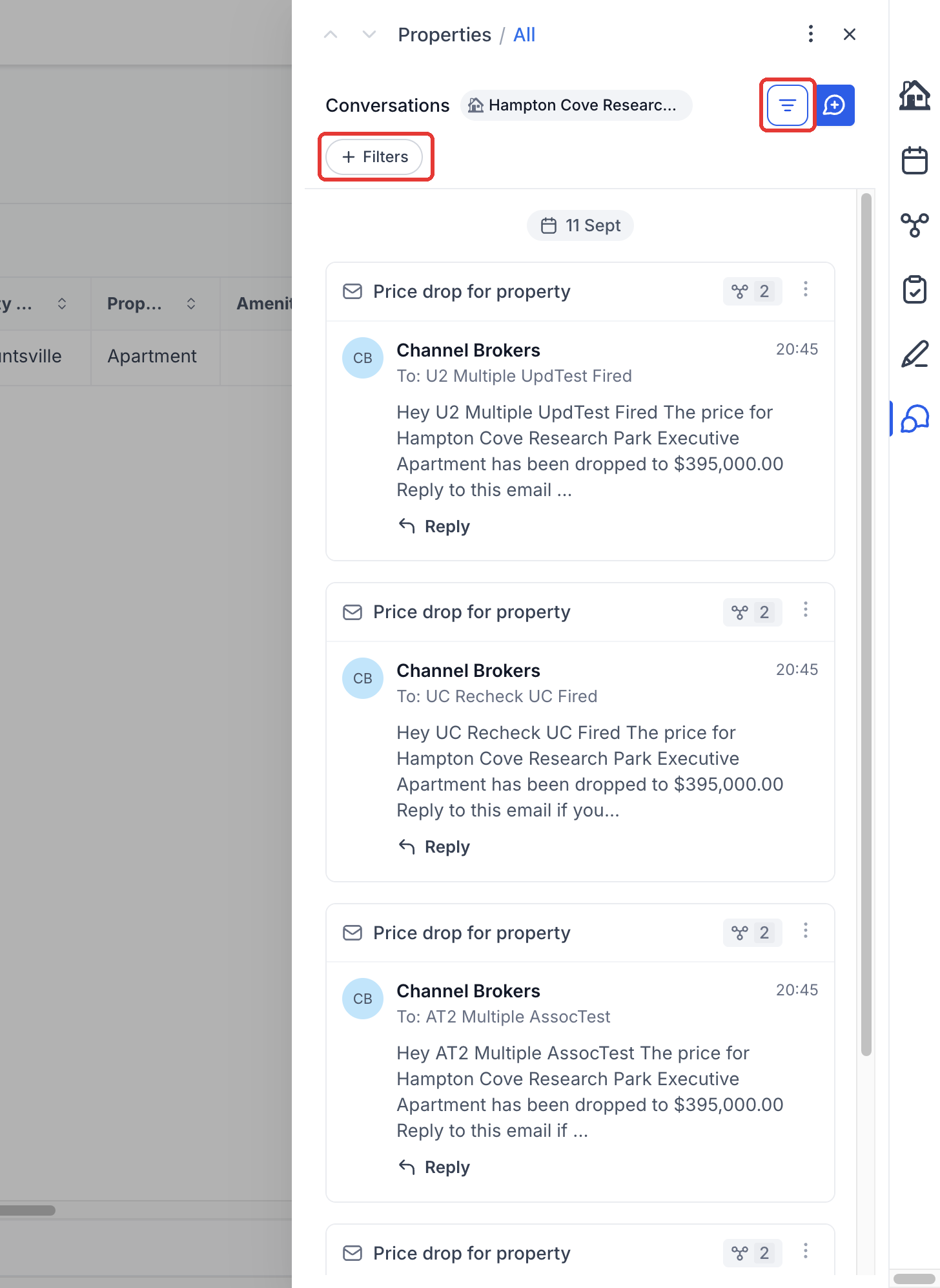This screenshot has height=1288, width=940.
Task: Go to previous record with the up chevron
Action: pos(331,35)
